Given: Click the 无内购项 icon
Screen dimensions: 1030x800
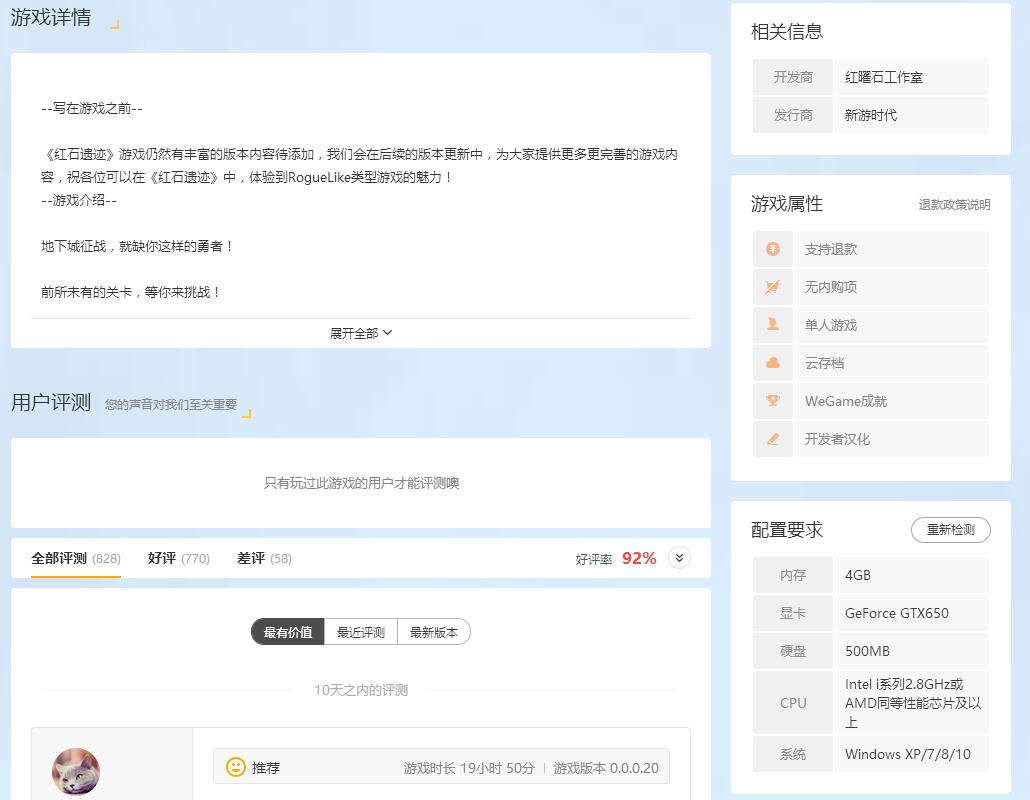Looking at the screenshot, I should tap(772, 286).
